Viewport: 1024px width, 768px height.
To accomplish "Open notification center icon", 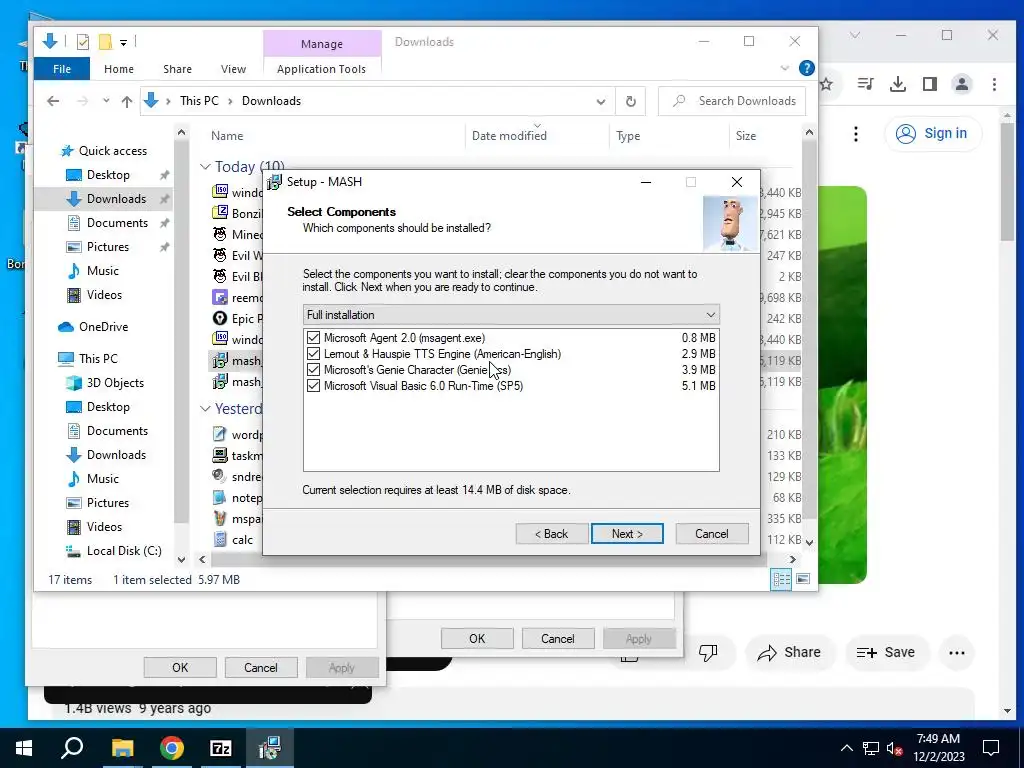I will (x=991, y=748).
